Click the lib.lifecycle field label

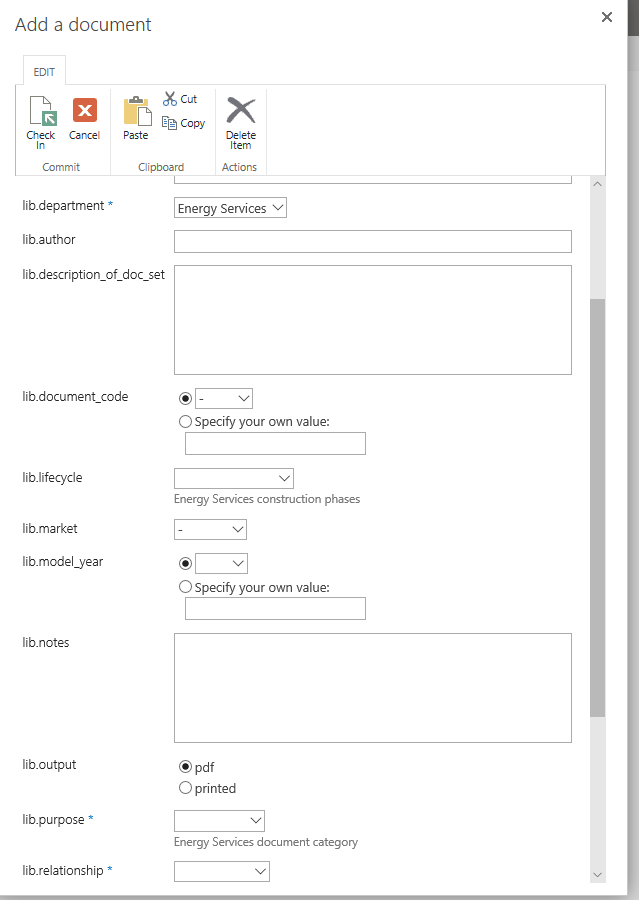(52, 478)
